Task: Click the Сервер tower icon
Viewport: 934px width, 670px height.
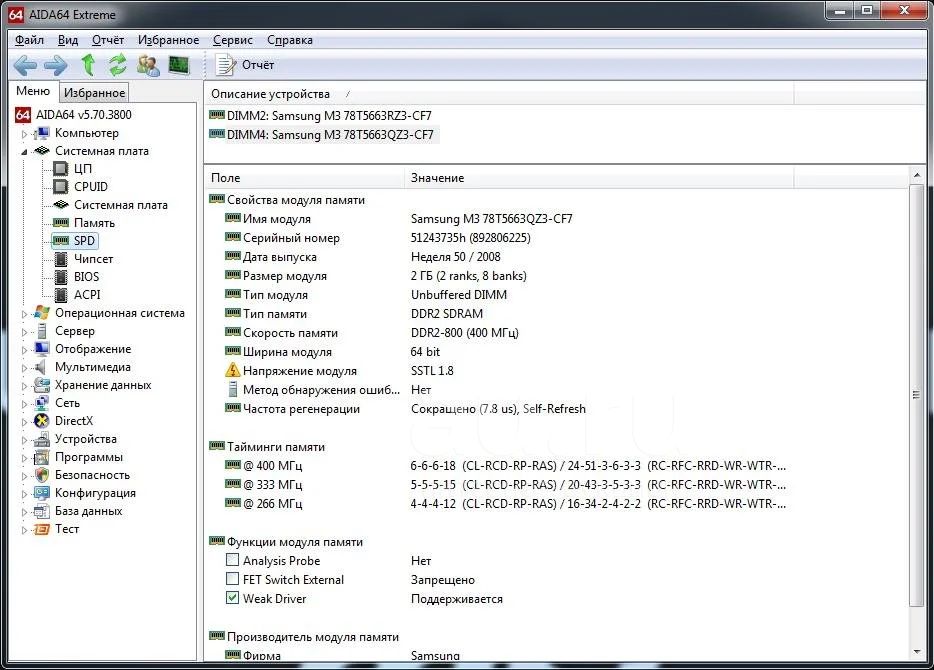Action: [42, 331]
